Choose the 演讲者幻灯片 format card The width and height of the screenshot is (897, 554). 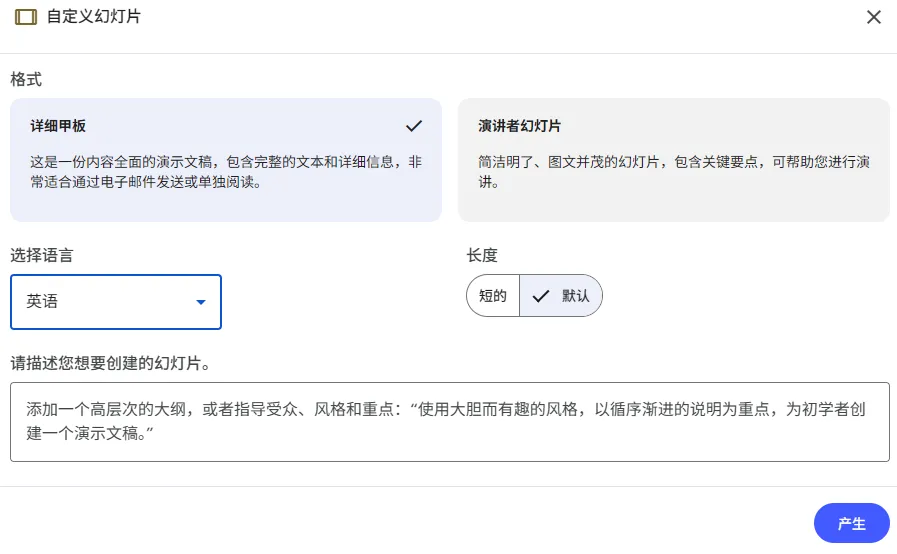[673, 160]
